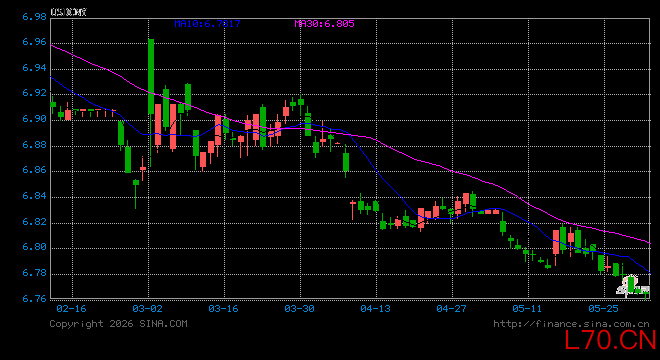660x360 pixels.
Task: Select the 04-13 date axis label
Action: [375, 309]
